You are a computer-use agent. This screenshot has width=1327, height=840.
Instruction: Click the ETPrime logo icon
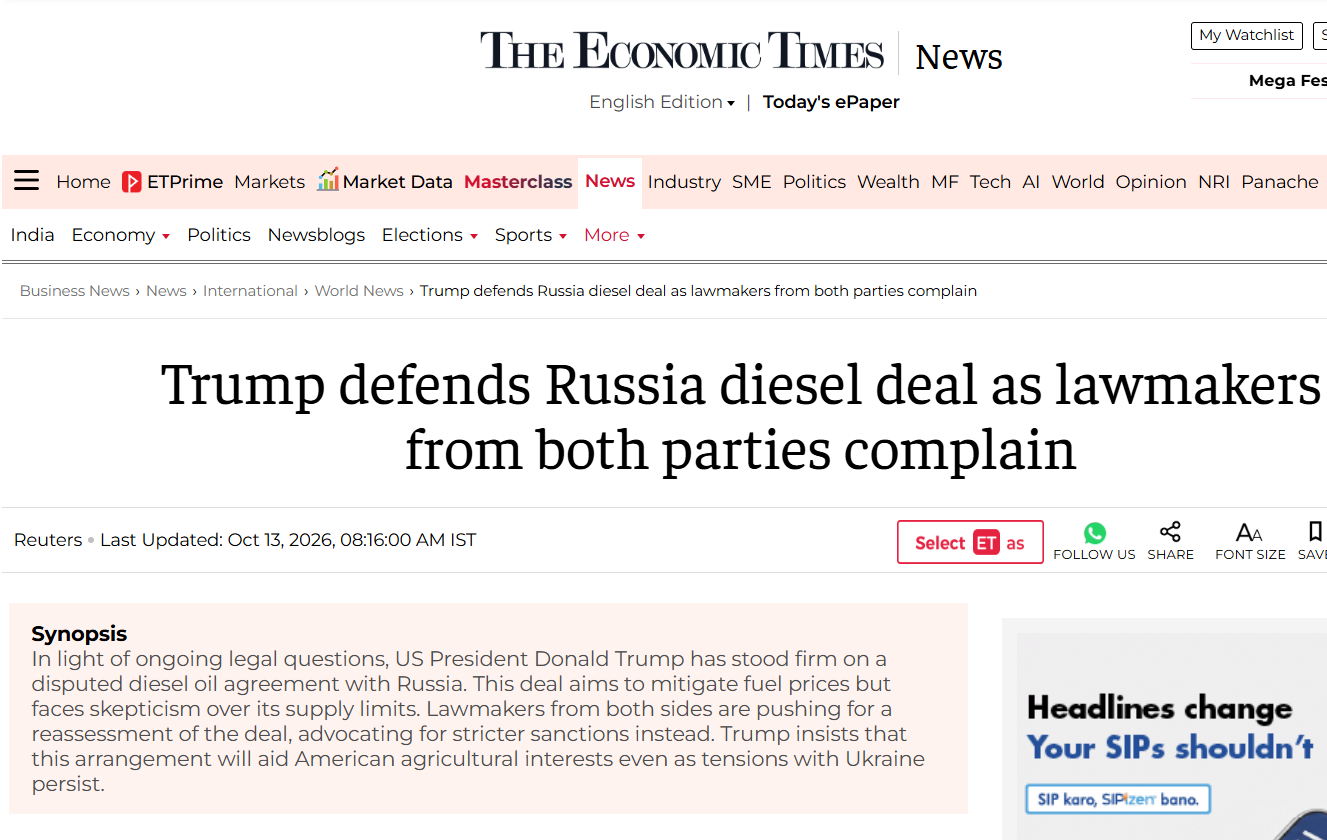(132, 182)
